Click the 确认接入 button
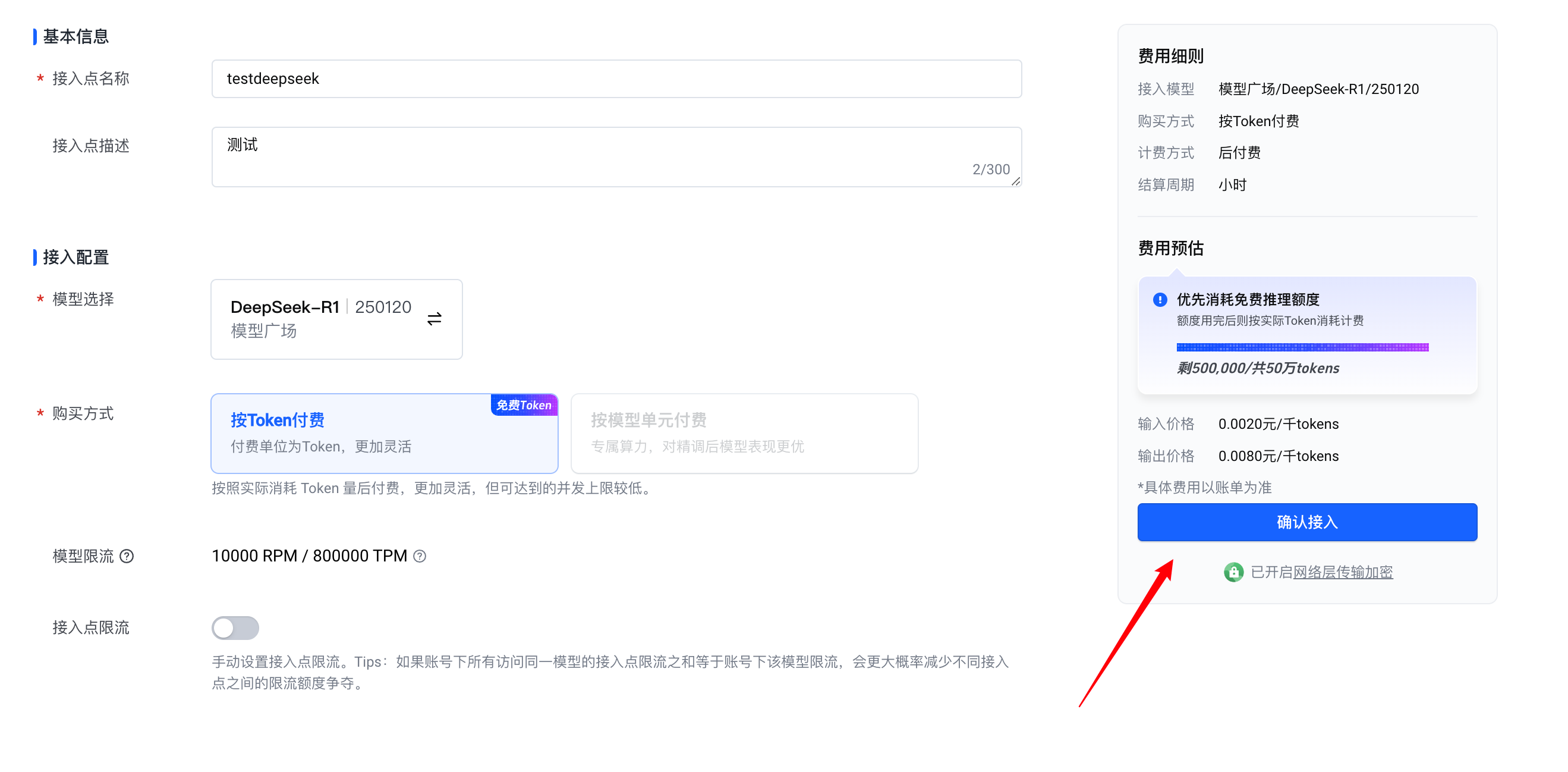The image size is (1568, 772). pos(1306,522)
